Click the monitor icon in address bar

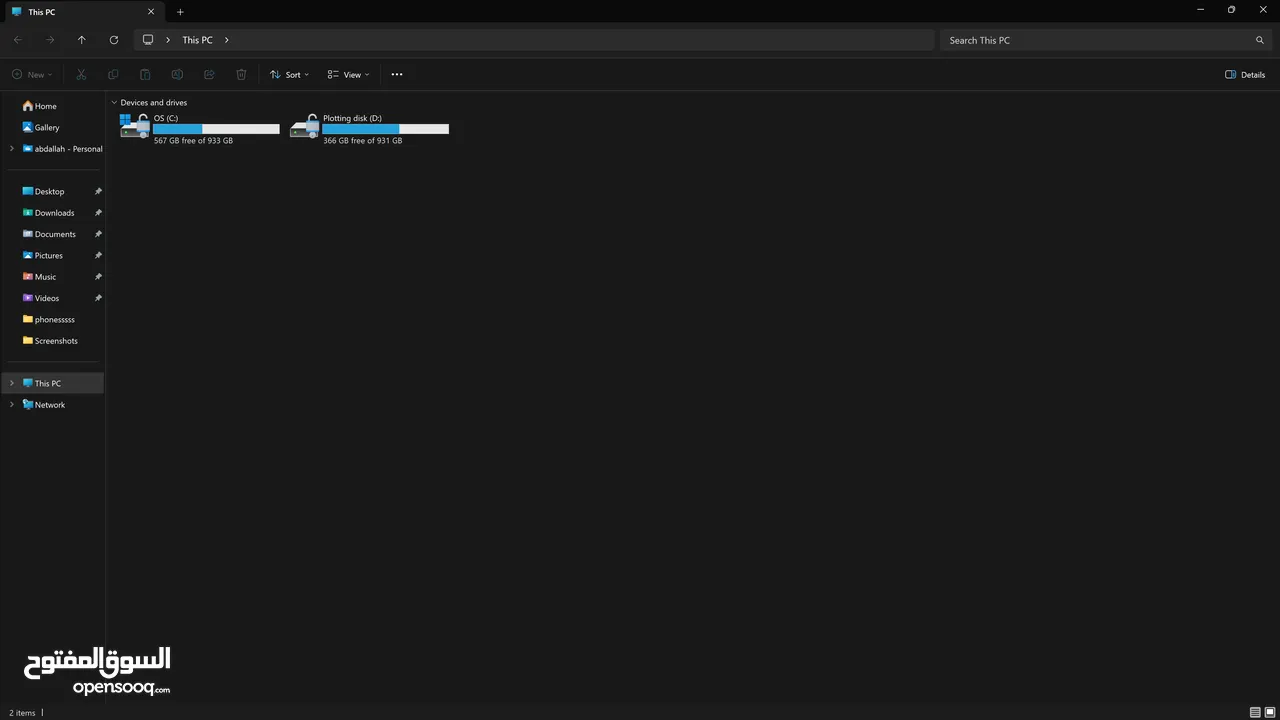148,40
